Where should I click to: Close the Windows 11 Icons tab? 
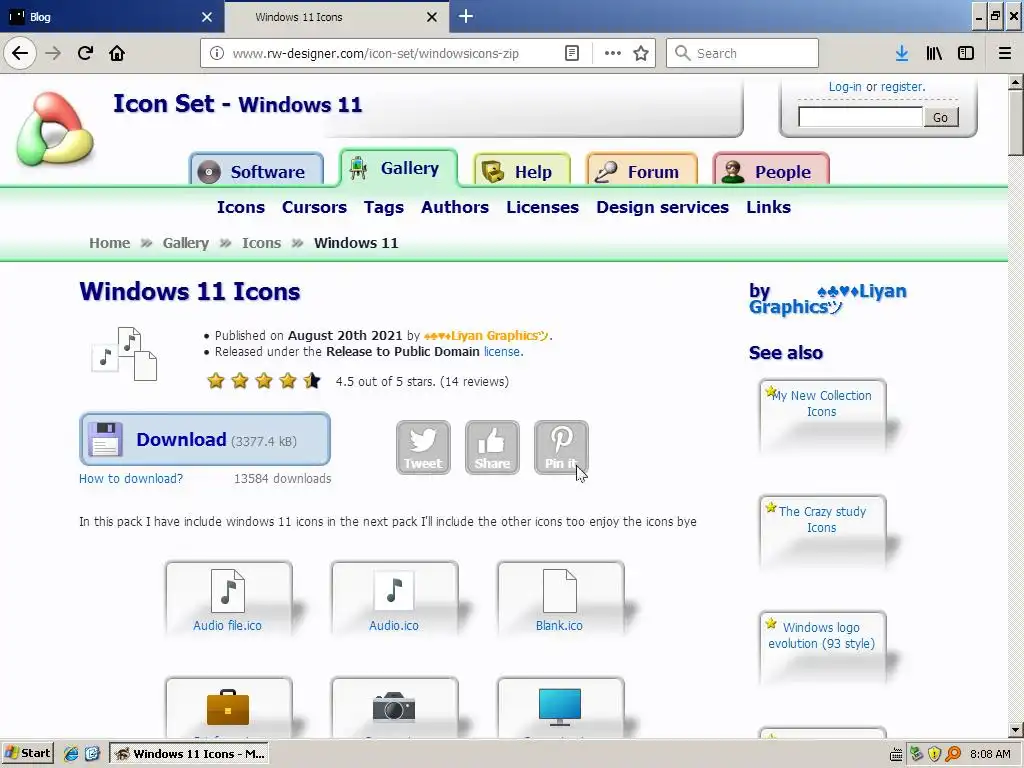(432, 17)
